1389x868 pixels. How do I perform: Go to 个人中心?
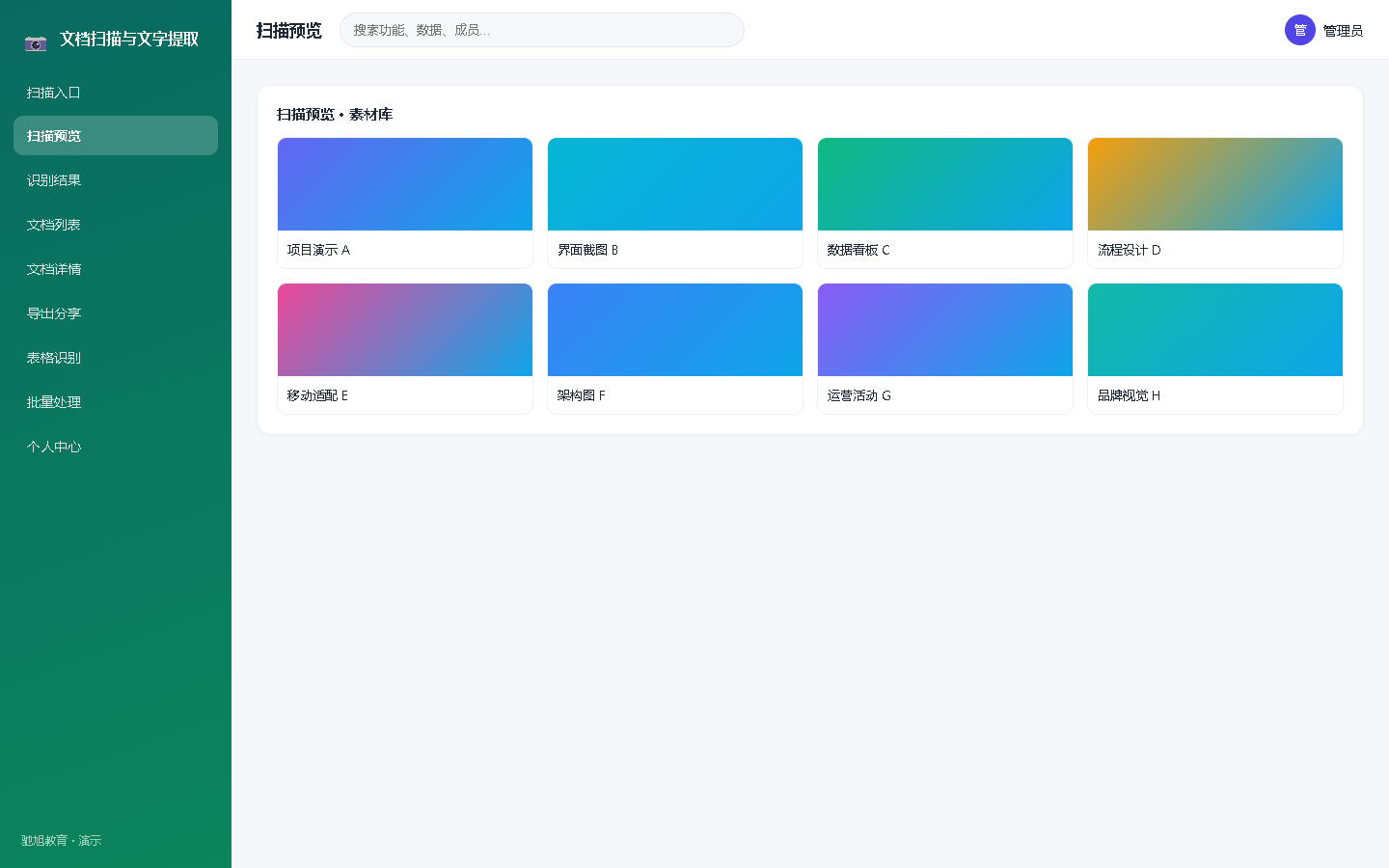[116, 447]
